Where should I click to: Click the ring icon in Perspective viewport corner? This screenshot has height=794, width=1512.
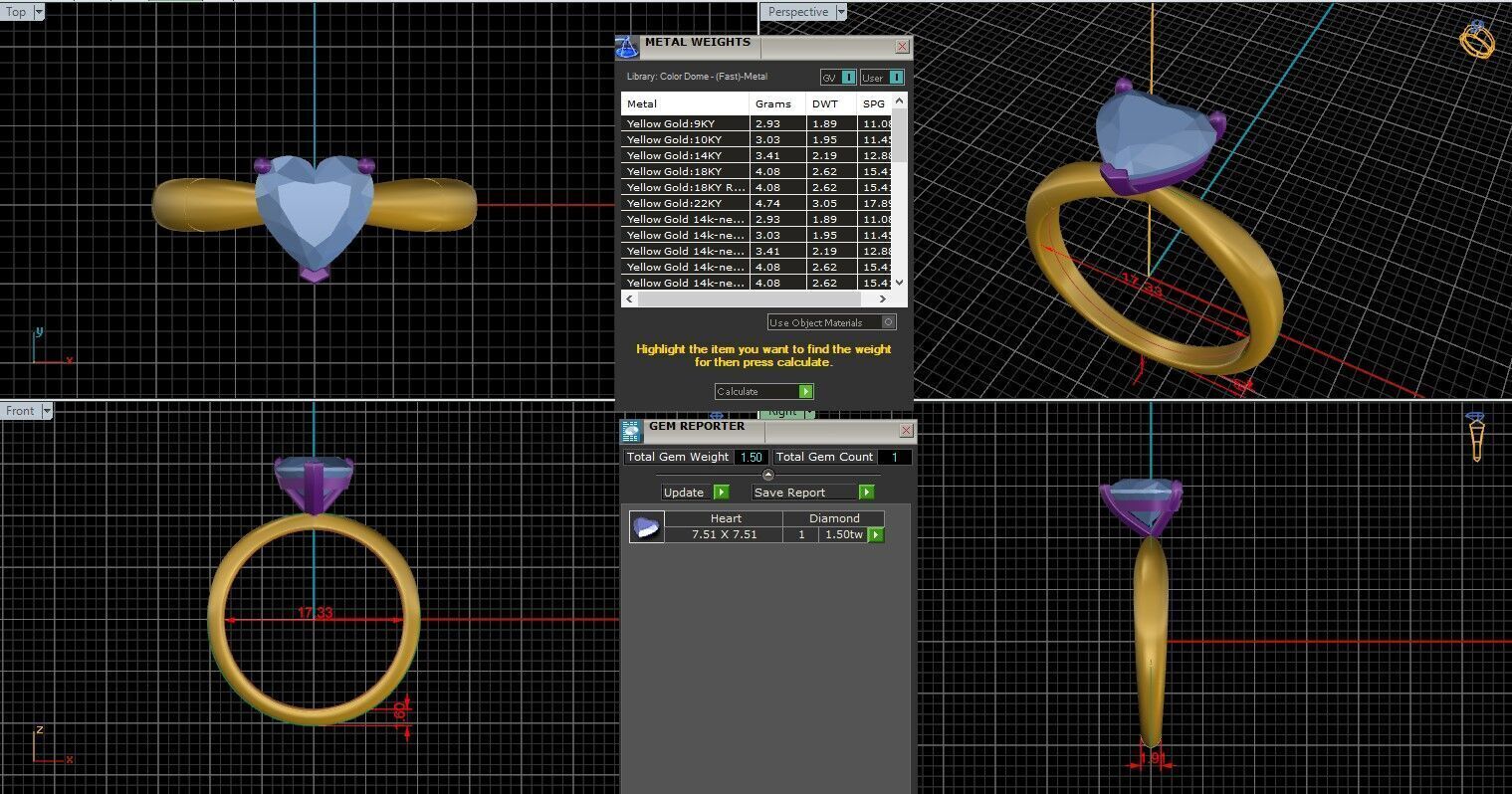[x=1477, y=39]
